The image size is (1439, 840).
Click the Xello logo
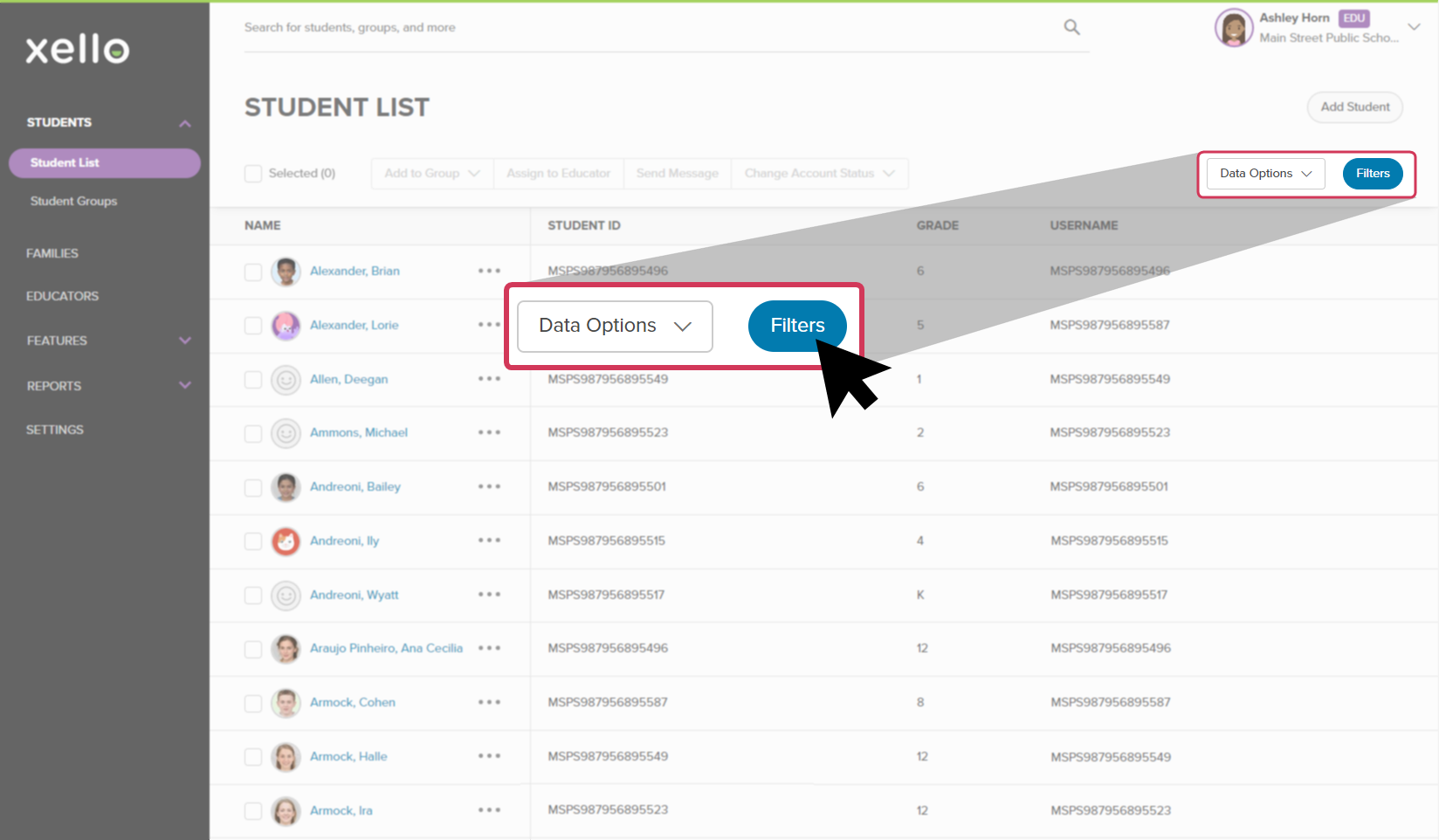(x=78, y=50)
